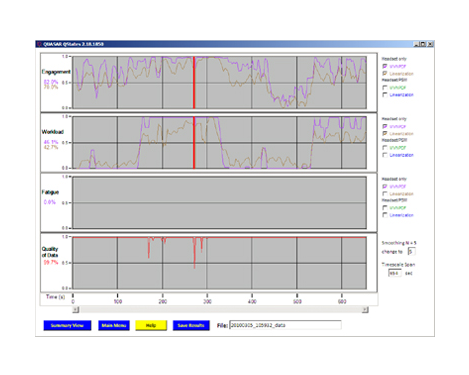
Task: Click red time marker in Engagement chart
Action: (x=194, y=82)
